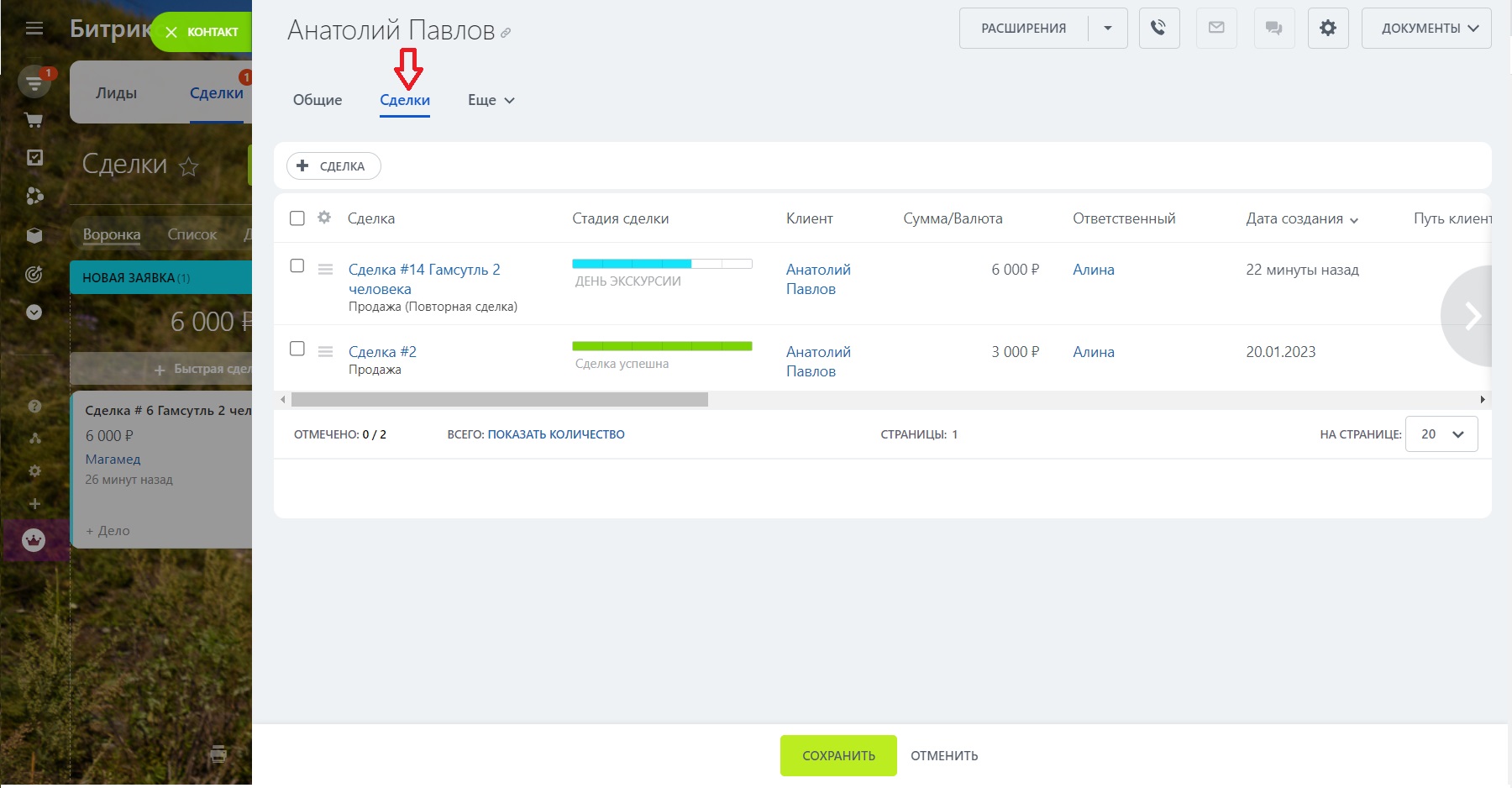Expand the Документы dropdown
The width and height of the screenshot is (1512, 788).
[1426, 29]
